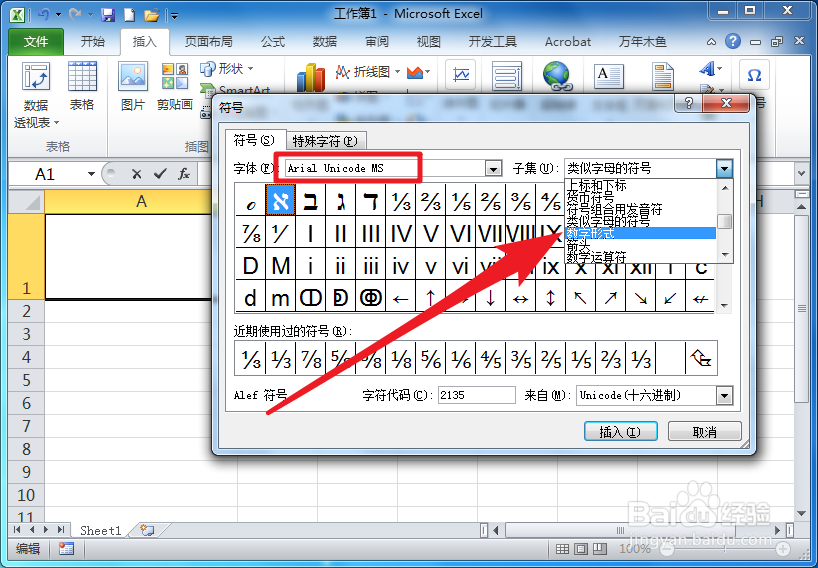This screenshot has width=818, height=568.
Task: Click the Select All corner of the sheet
Action: pos(27,201)
